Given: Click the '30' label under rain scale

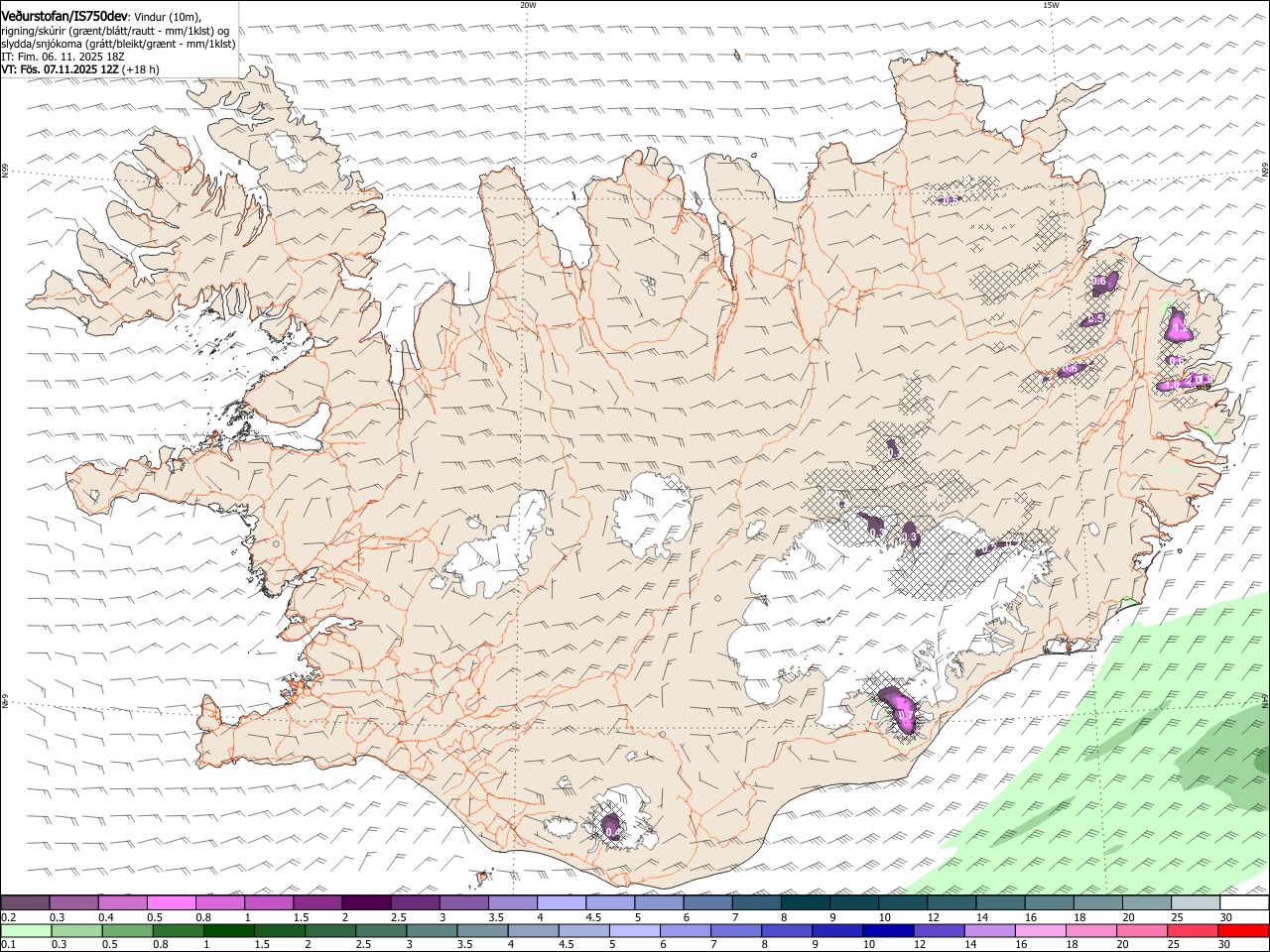Looking at the screenshot, I should tap(1225, 945).
